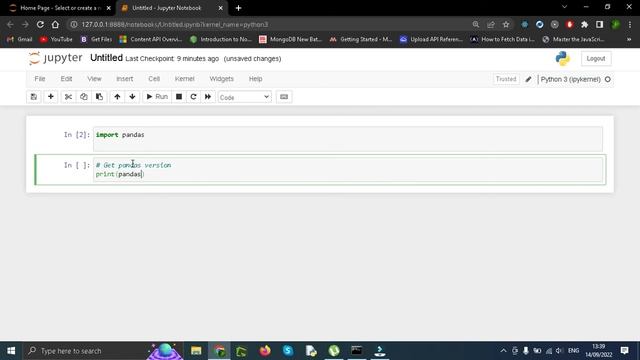Open the browser tab search dropdown arrow
Screen dimensions: 640x360
(564, 7)
